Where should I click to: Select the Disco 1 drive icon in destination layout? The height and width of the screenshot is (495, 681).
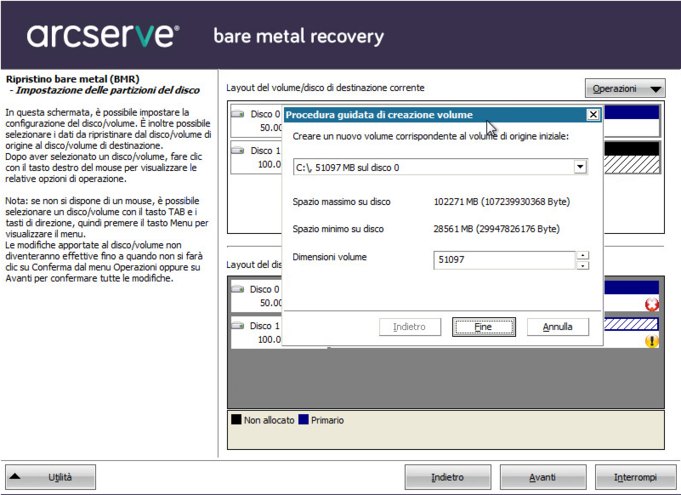(238, 151)
